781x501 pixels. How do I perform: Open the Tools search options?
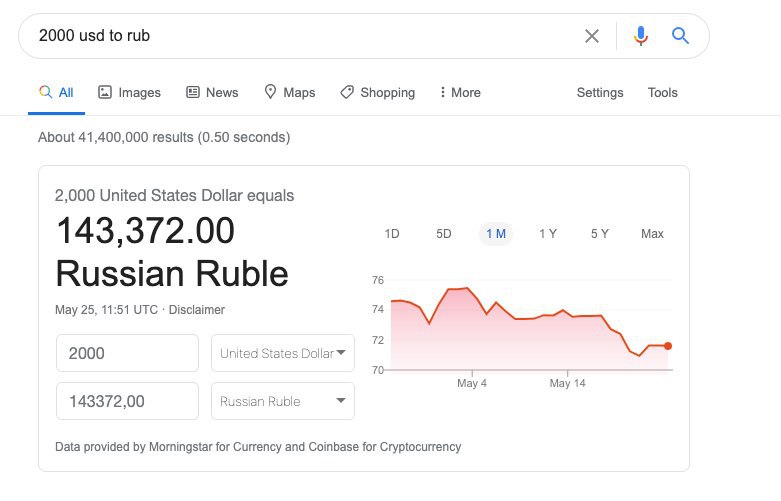[662, 93]
